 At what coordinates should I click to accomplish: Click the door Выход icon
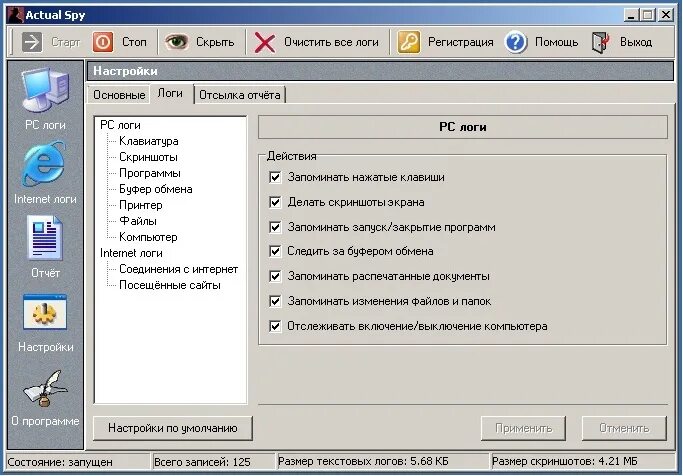601,42
